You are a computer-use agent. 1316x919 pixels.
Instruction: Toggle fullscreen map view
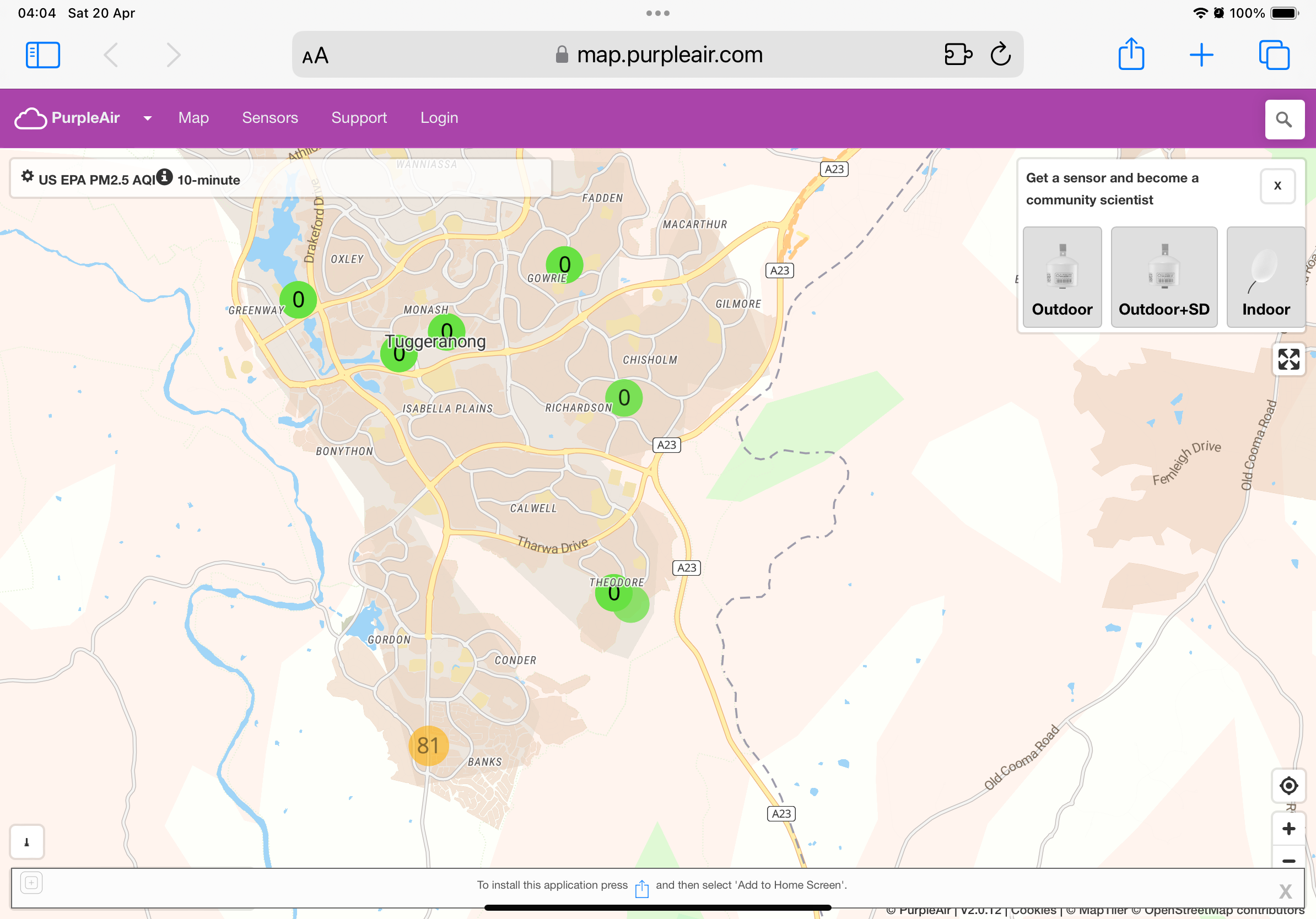tap(1288, 360)
